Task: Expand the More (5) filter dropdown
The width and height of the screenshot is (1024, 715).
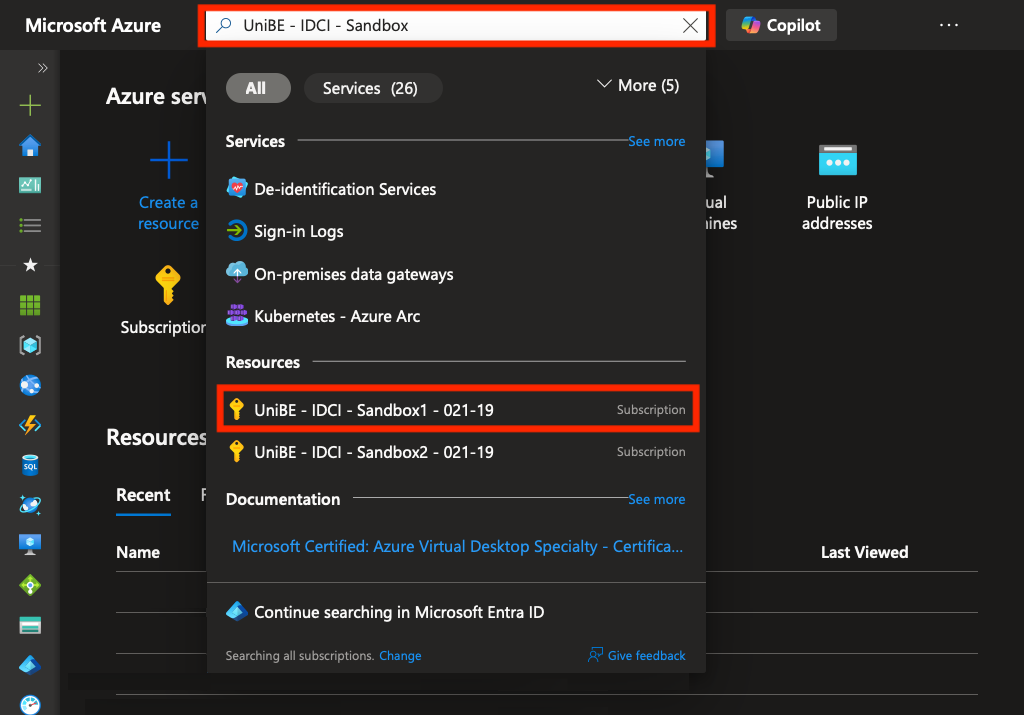Action: point(638,86)
